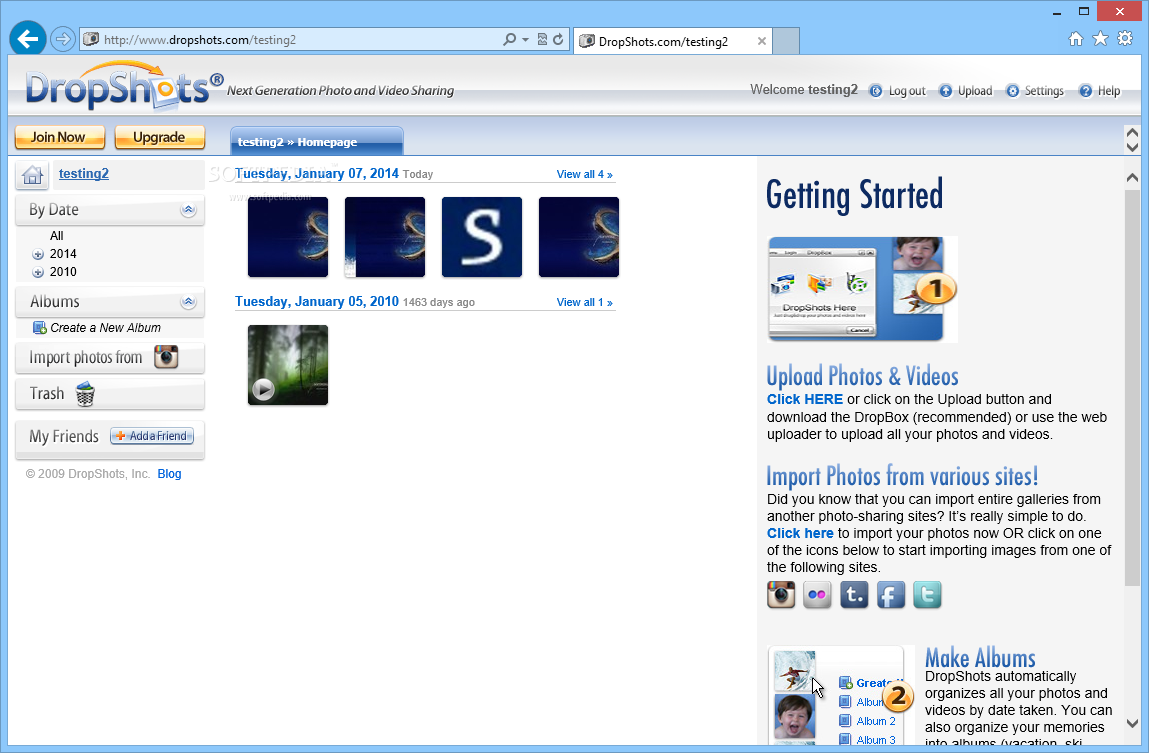Select All under By Date
1149x753 pixels.
(x=56, y=236)
